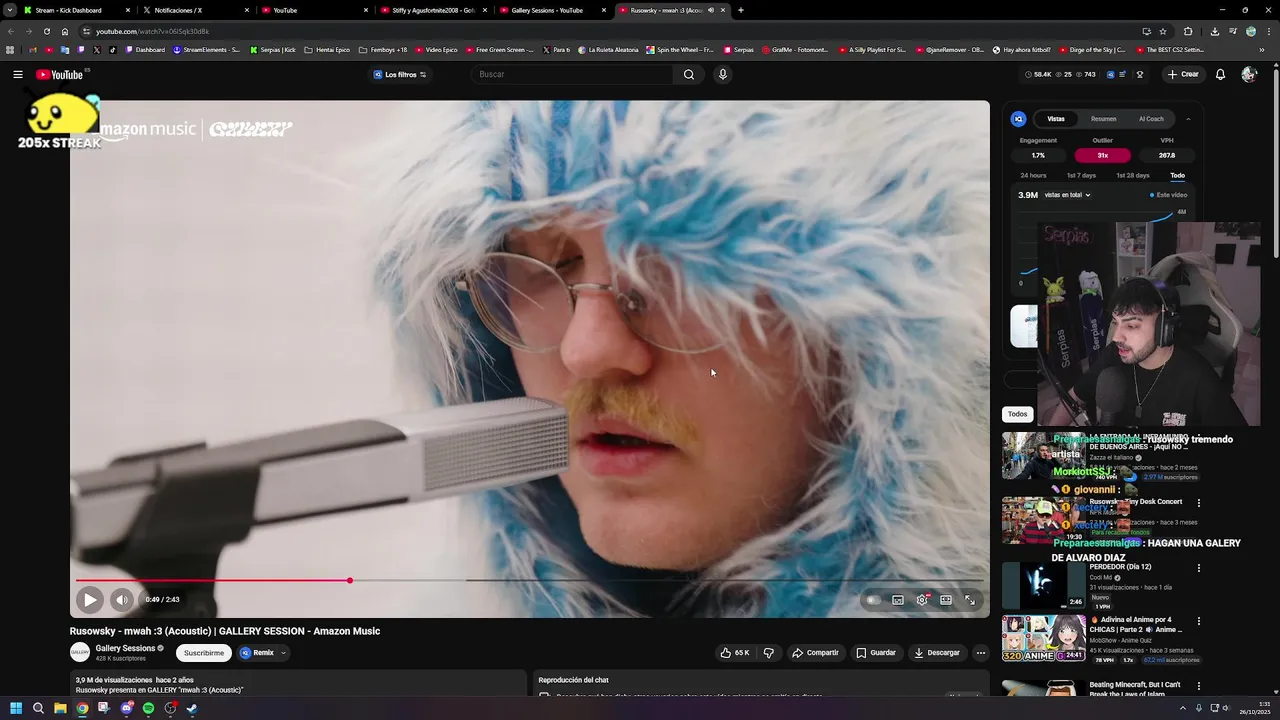
Task: Select the Todos chip in suggestions
Action: (1017, 414)
